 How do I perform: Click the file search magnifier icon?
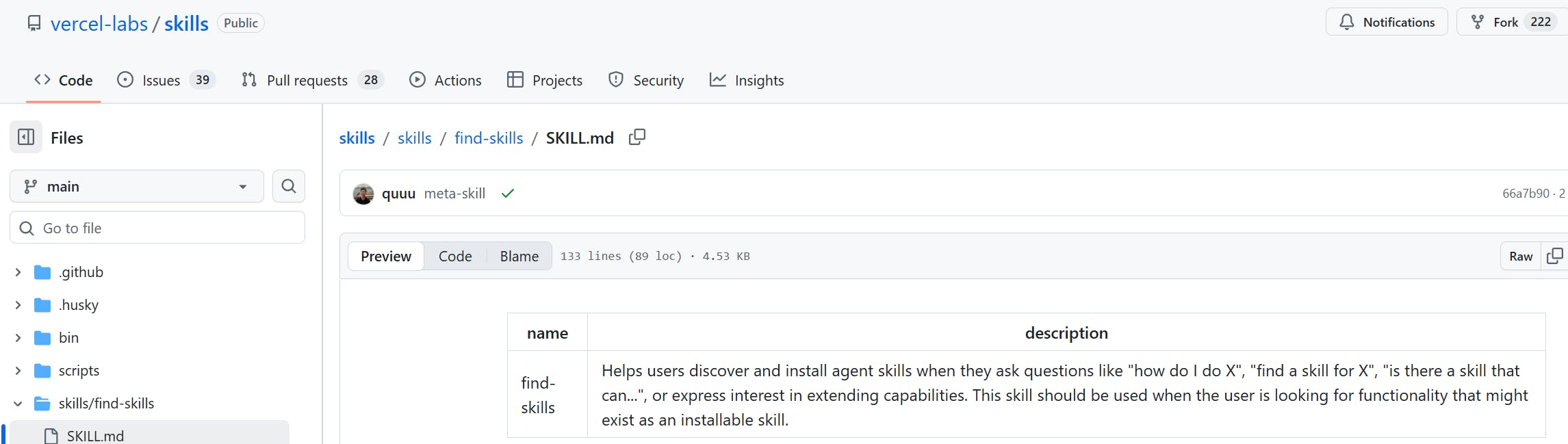pos(289,186)
